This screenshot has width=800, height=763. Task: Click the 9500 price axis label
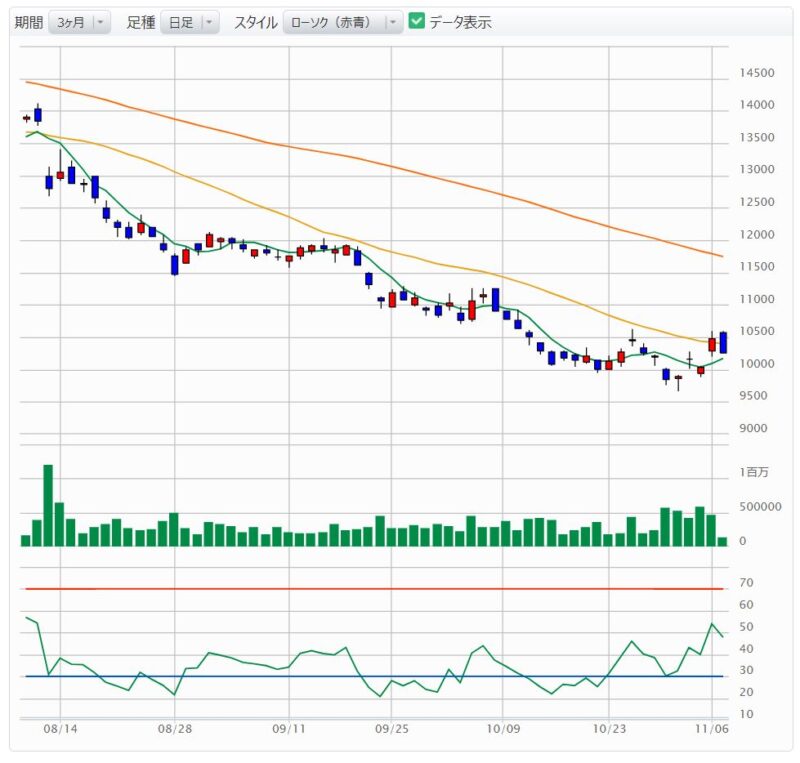[x=754, y=396]
